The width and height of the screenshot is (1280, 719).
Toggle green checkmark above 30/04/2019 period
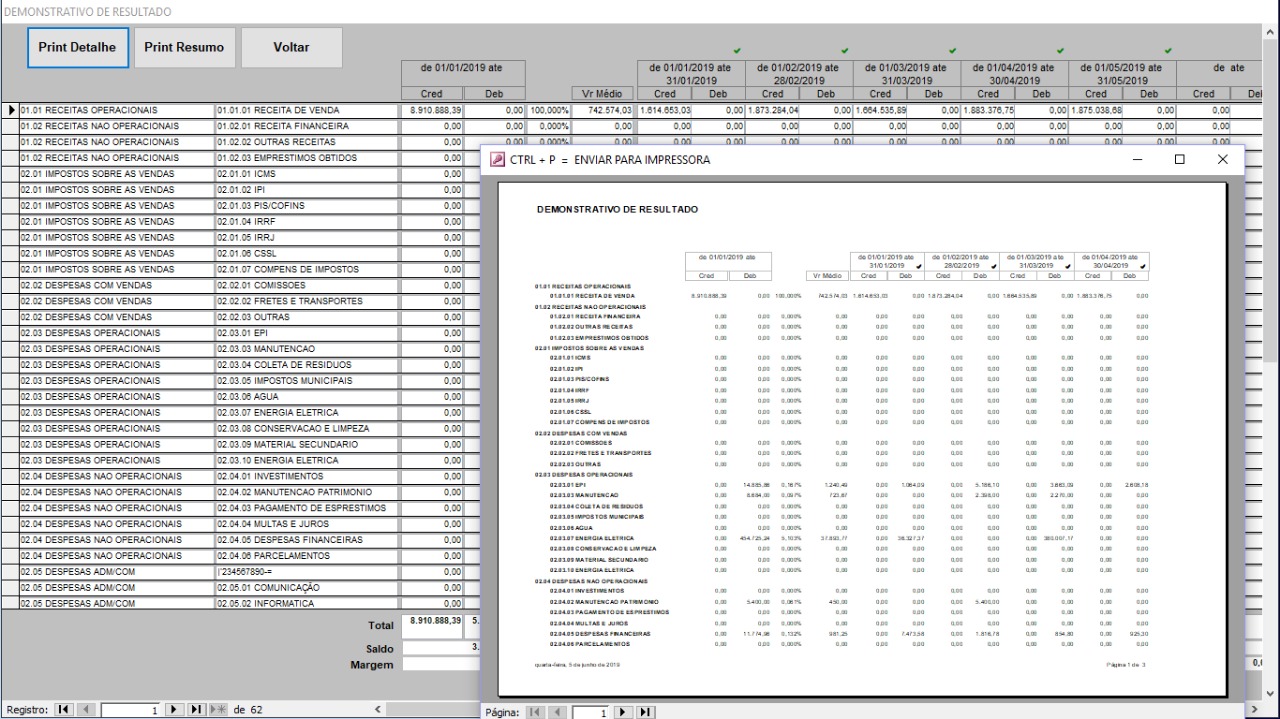click(x=1061, y=51)
